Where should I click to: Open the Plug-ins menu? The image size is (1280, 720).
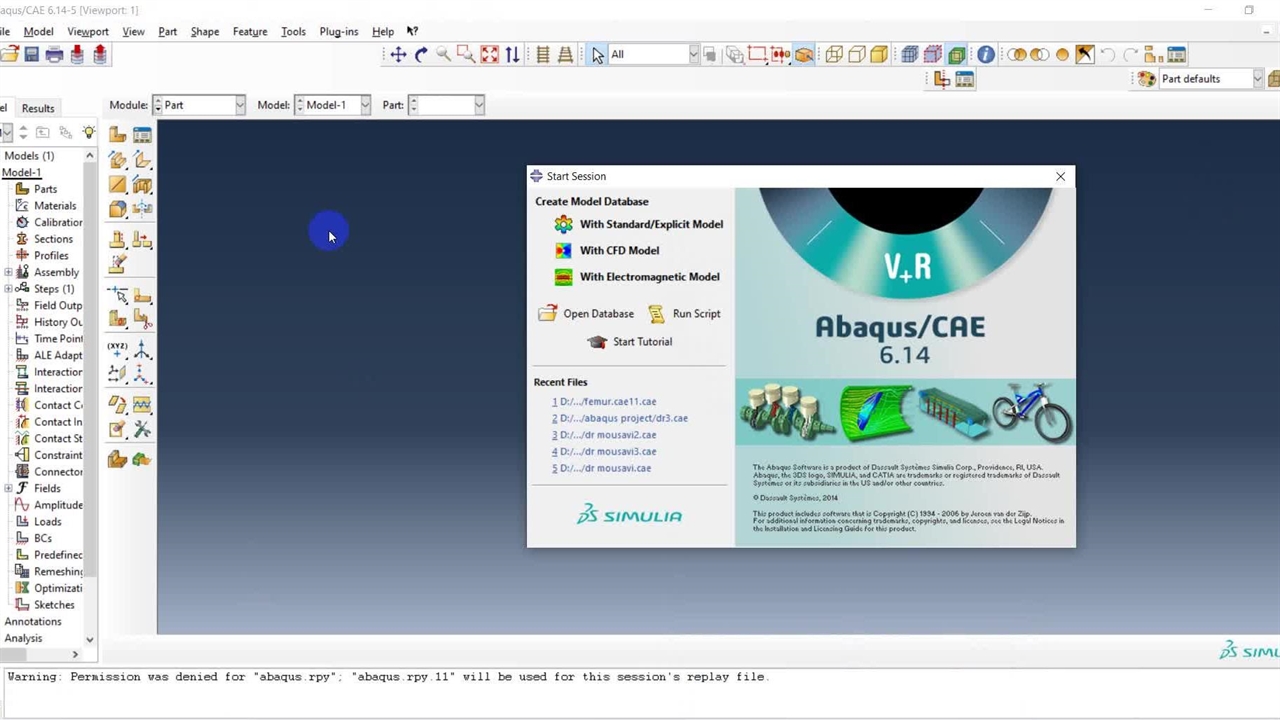(338, 31)
